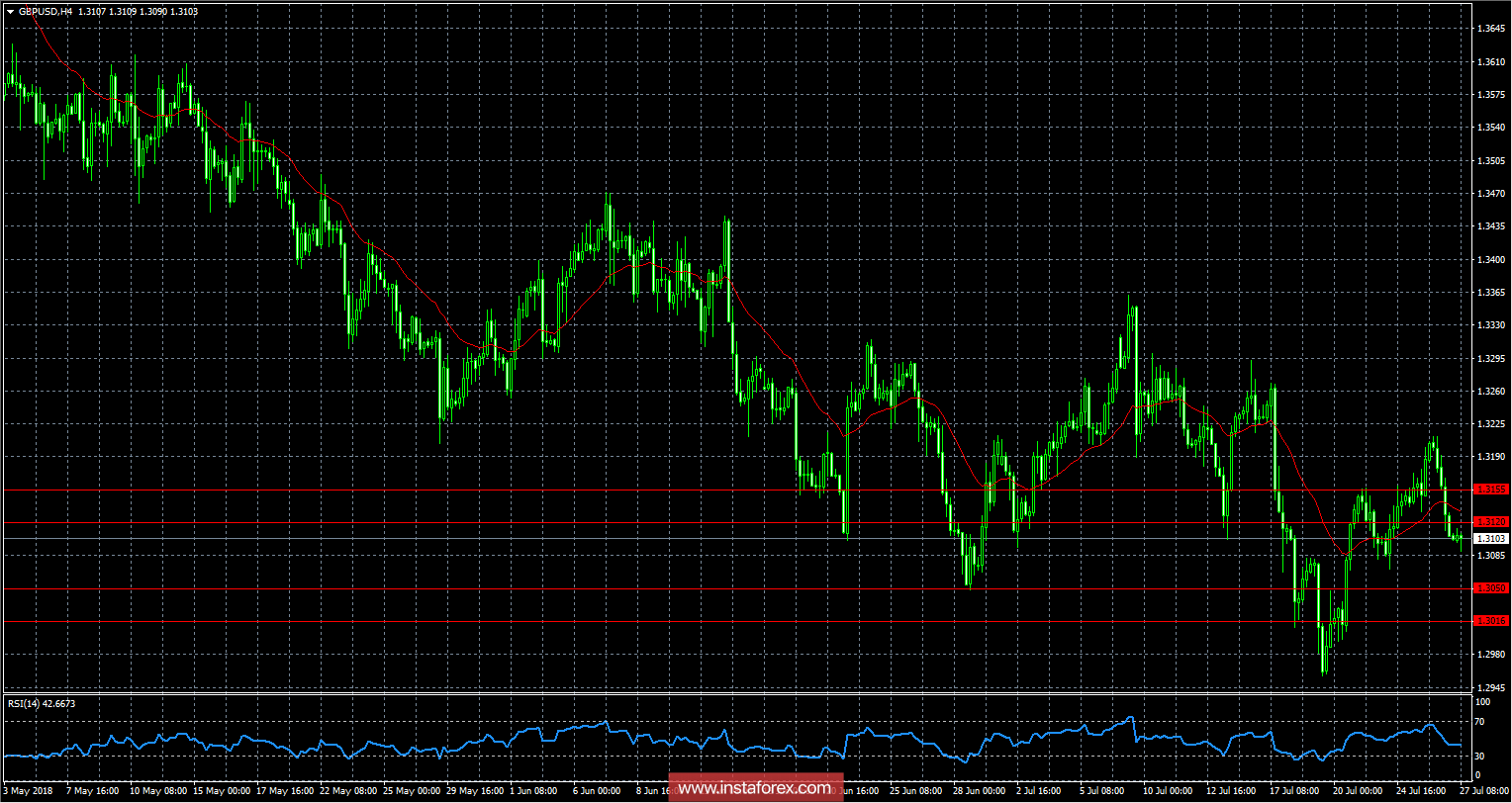Click the current price marker 1.3103

(1490, 538)
